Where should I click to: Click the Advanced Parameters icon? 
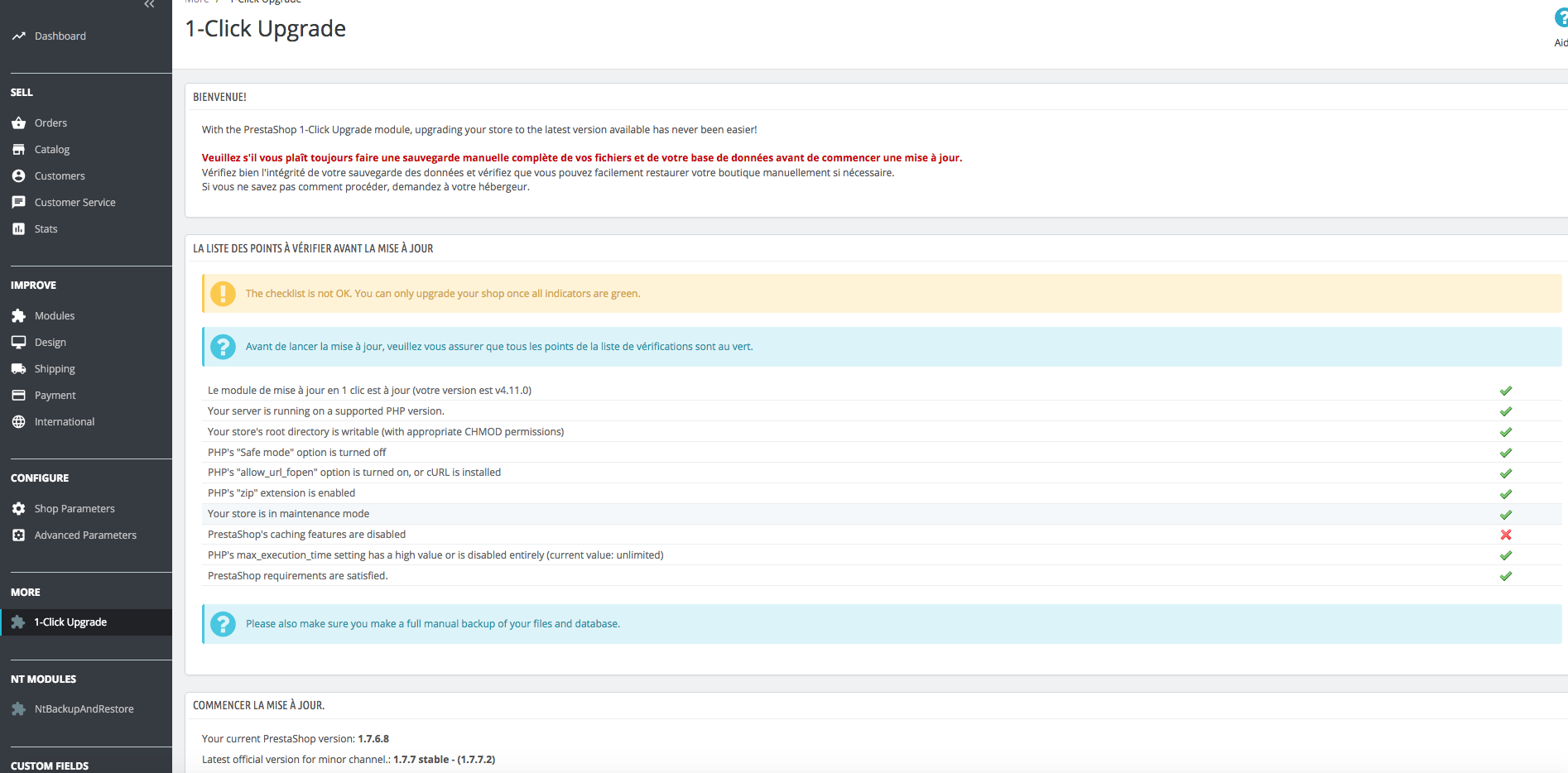coord(18,535)
